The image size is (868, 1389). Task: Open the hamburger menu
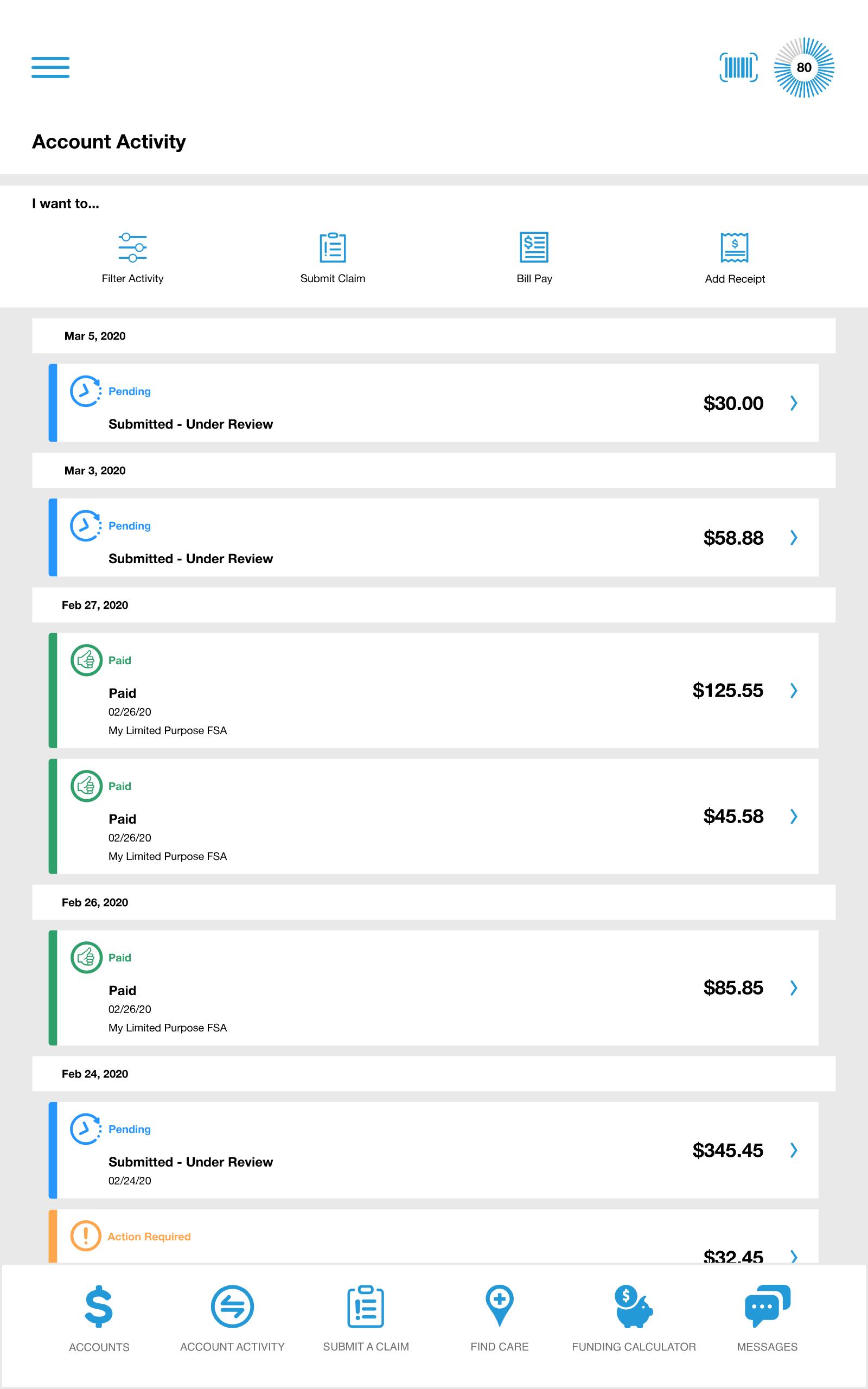50,67
